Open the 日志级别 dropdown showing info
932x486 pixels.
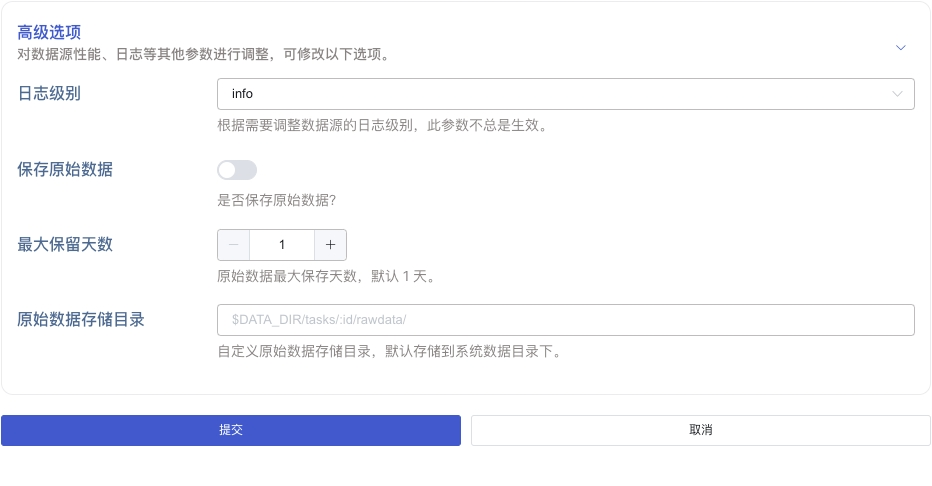pos(565,94)
